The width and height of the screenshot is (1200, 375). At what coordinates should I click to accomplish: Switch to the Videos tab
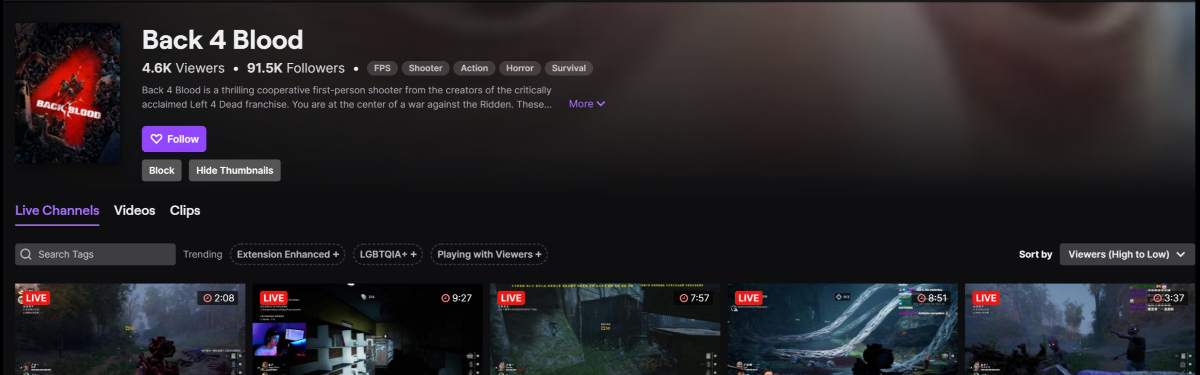135,210
